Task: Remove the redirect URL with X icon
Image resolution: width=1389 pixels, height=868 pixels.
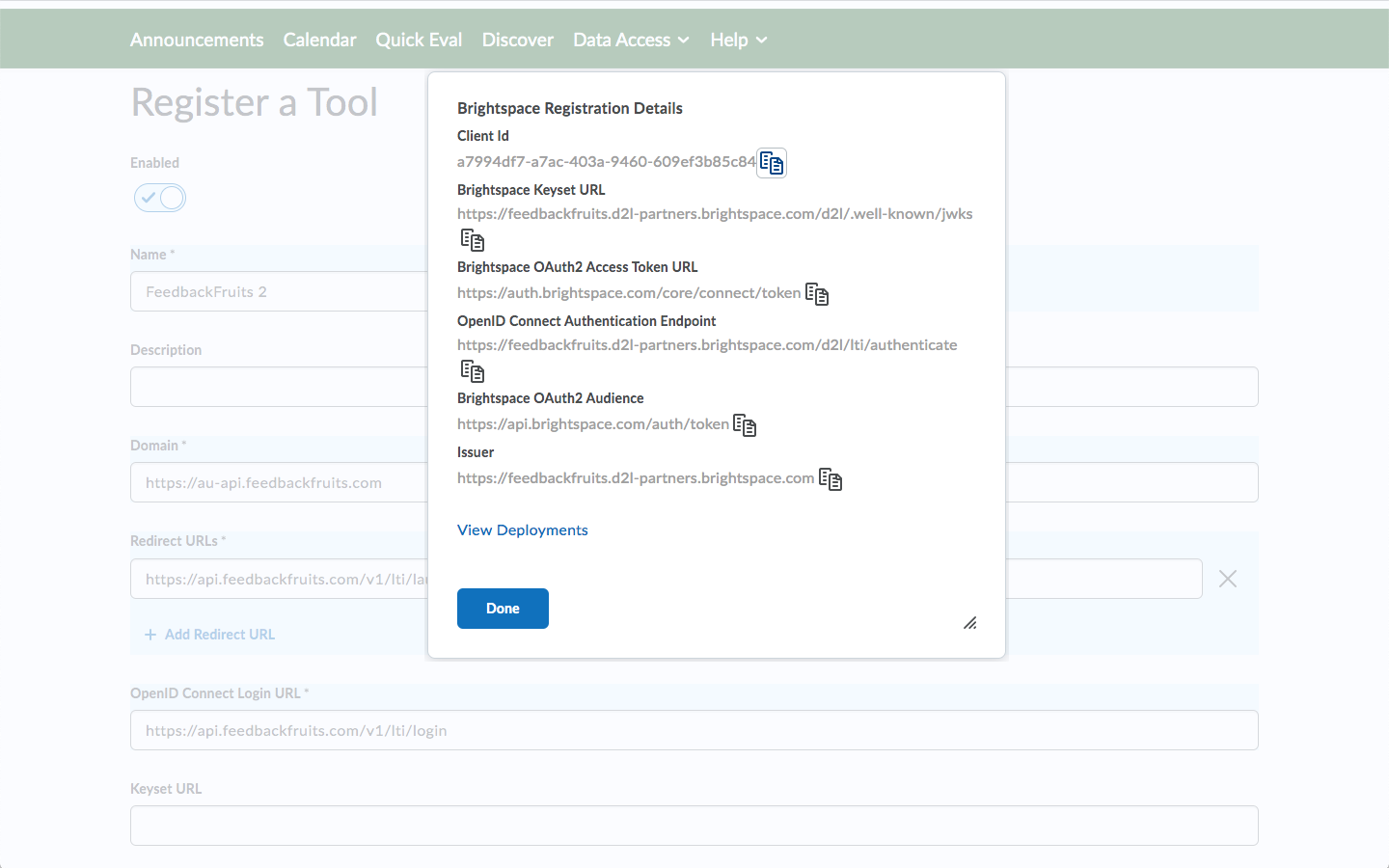Action: click(x=1228, y=579)
